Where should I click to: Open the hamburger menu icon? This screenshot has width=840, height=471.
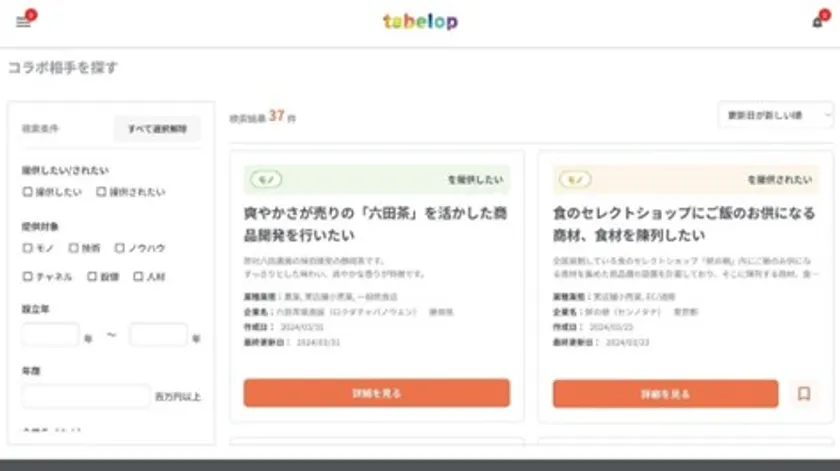[23, 22]
